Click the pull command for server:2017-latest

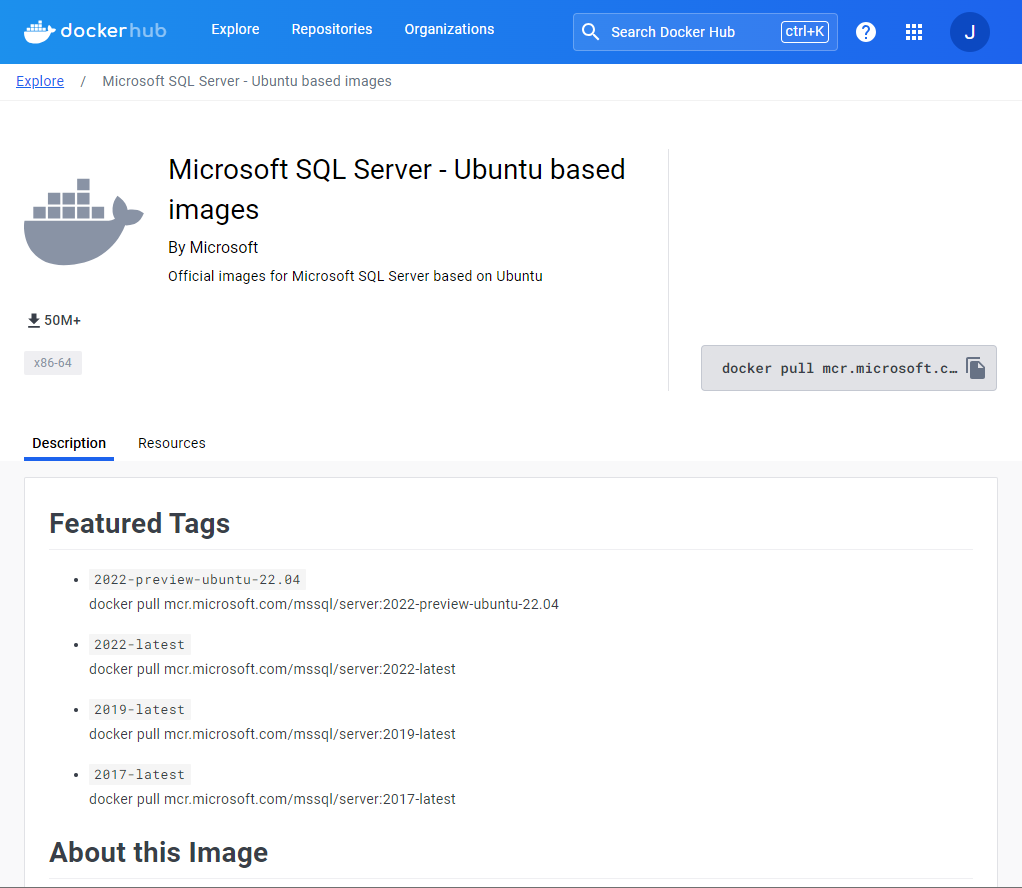coord(272,799)
